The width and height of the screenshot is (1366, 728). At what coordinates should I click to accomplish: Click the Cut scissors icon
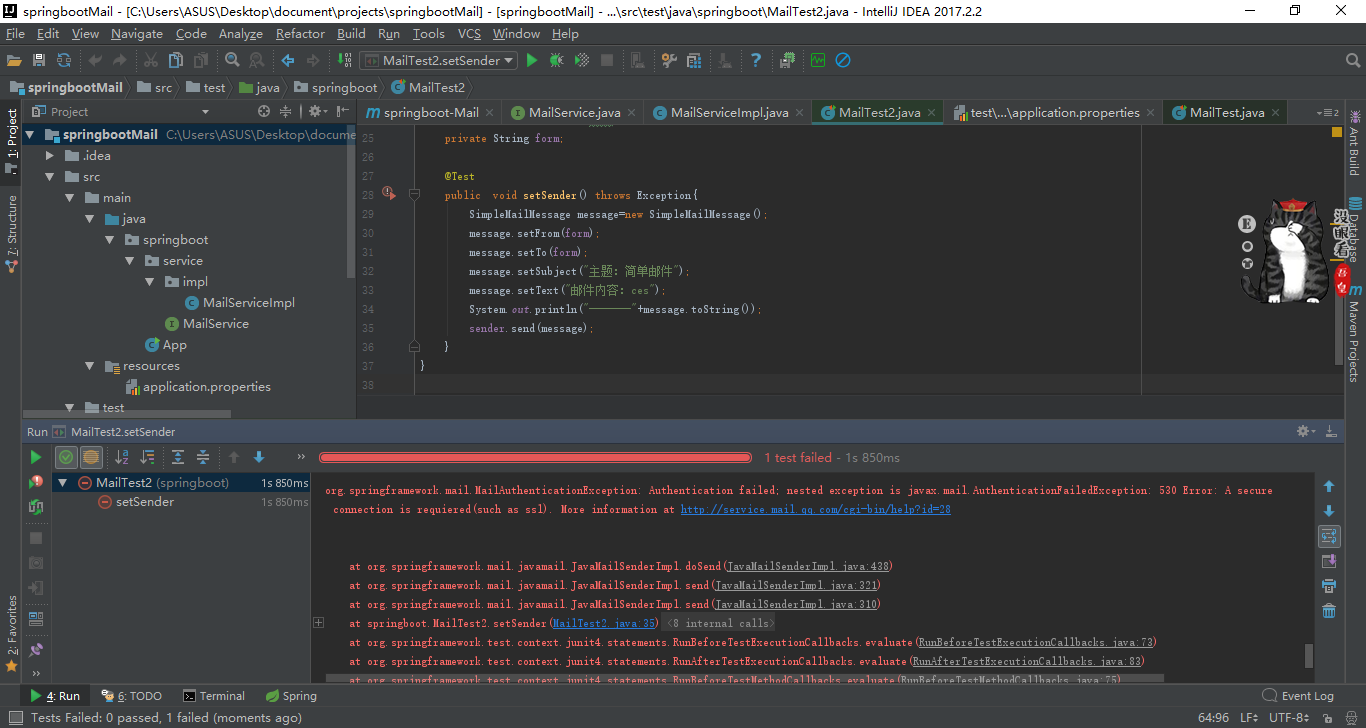(x=151, y=60)
